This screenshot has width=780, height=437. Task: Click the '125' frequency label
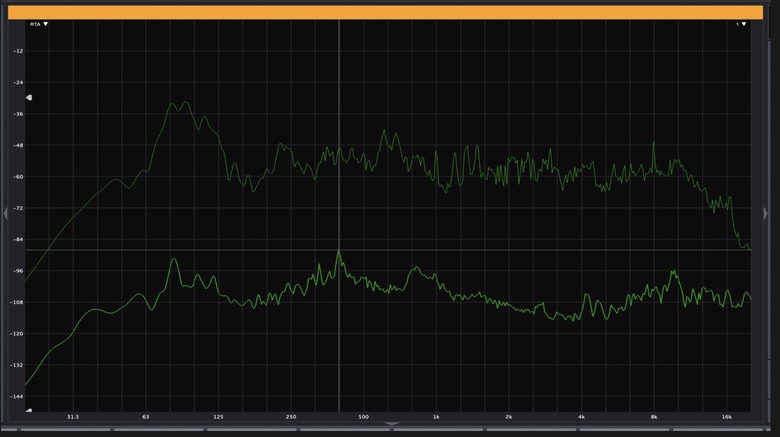pyautogui.click(x=218, y=417)
